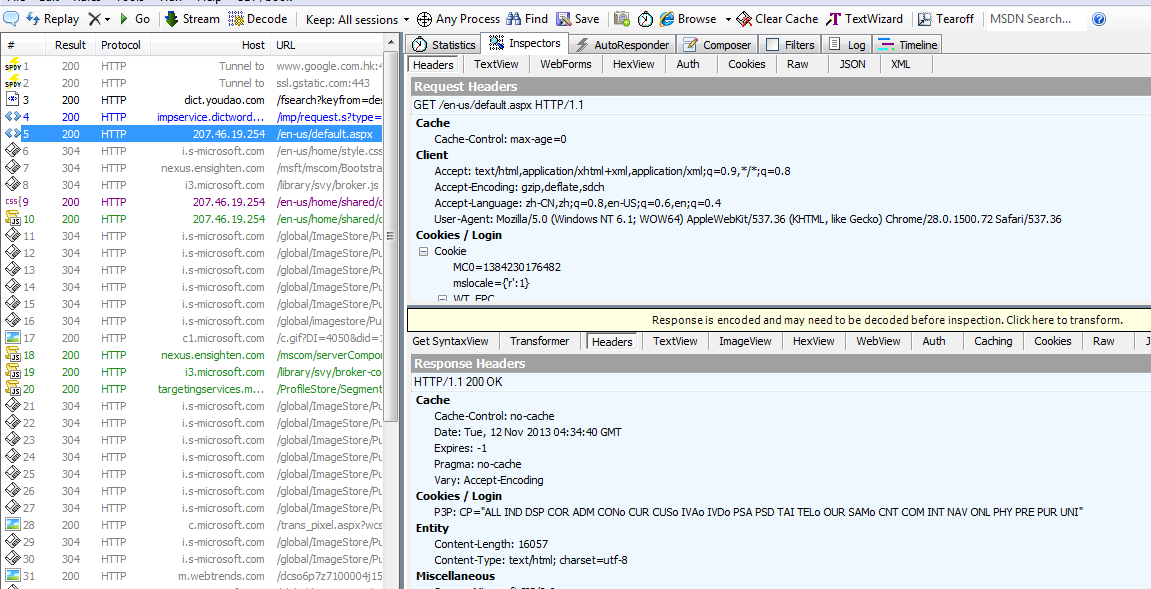Show the Timeline tab
The image size is (1151, 589).
(x=907, y=45)
